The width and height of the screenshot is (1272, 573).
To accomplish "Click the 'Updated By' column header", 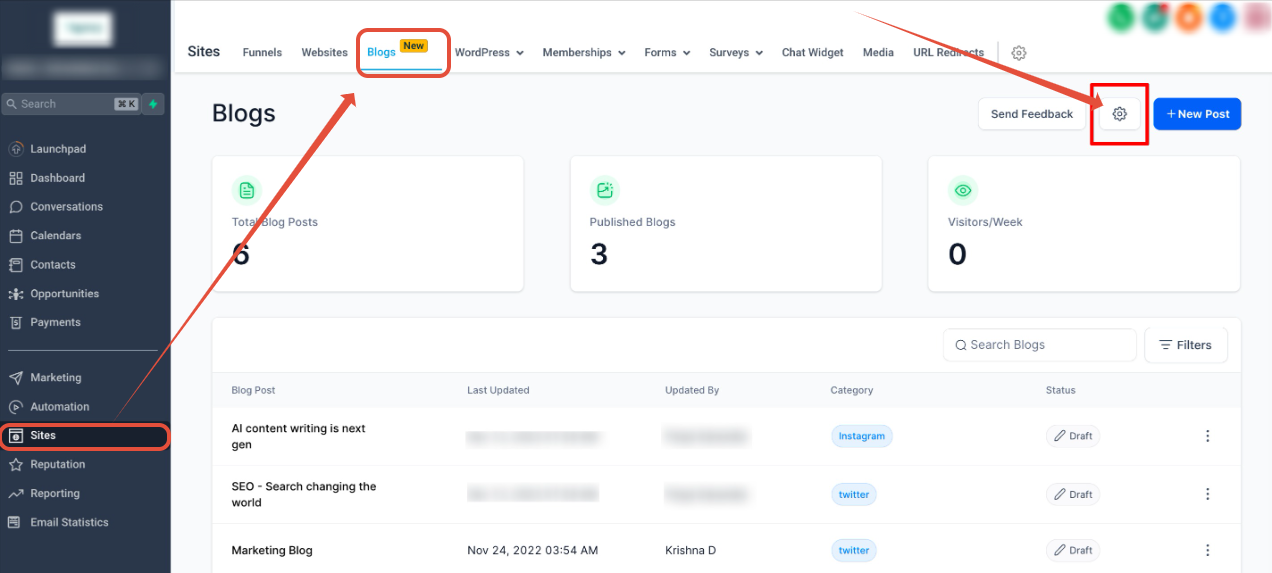I will pyautogui.click(x=692, y=390).
